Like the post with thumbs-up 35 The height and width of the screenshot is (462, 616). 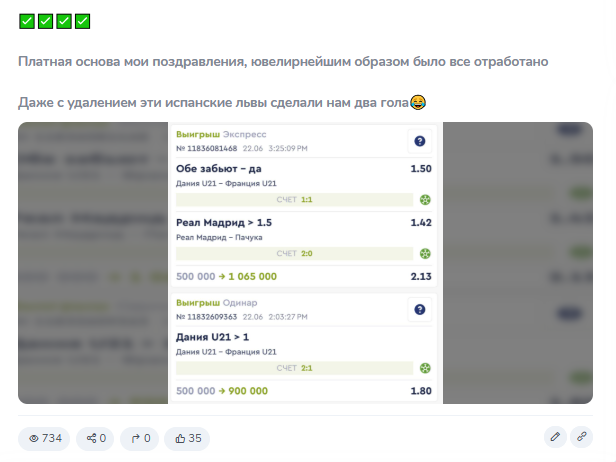coord(187,438)
